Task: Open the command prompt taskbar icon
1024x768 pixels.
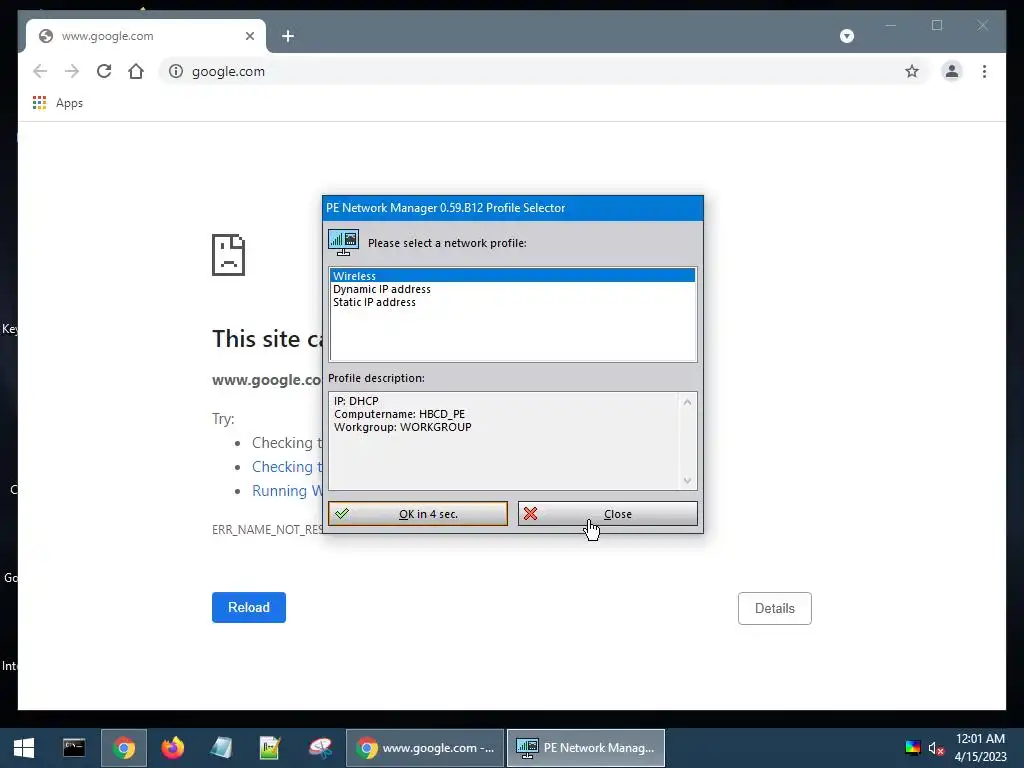Action: tap(74, 748)
